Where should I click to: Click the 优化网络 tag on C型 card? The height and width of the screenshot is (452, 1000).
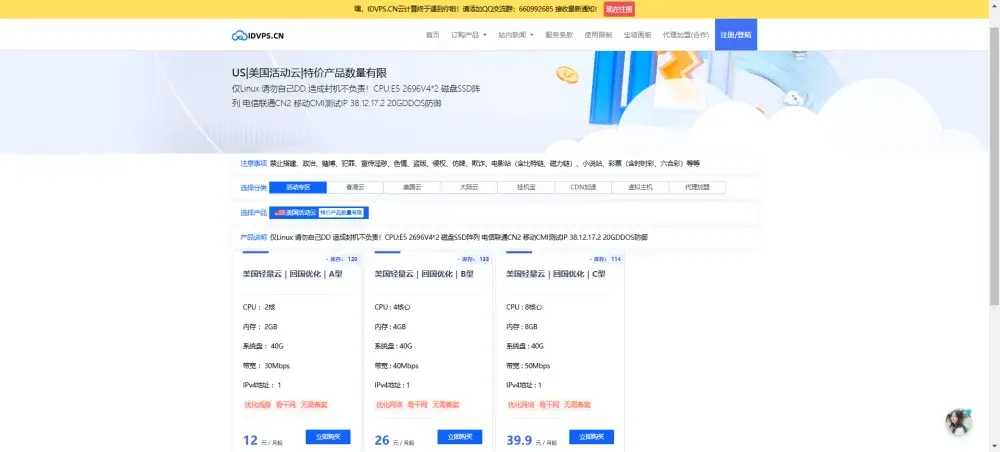(x=519, y=405)
